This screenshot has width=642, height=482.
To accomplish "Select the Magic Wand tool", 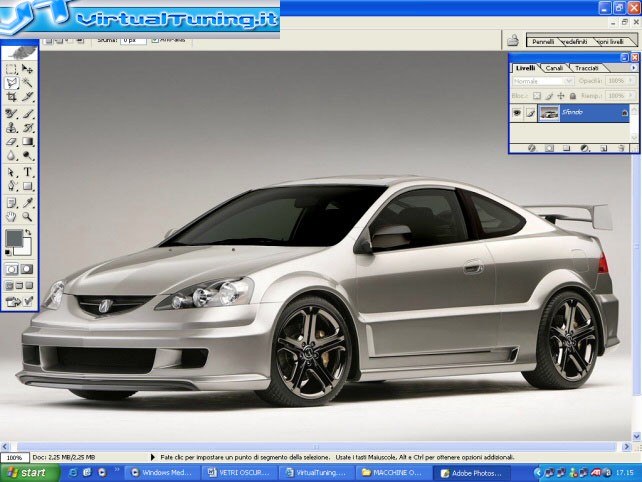I will [27, 83].
